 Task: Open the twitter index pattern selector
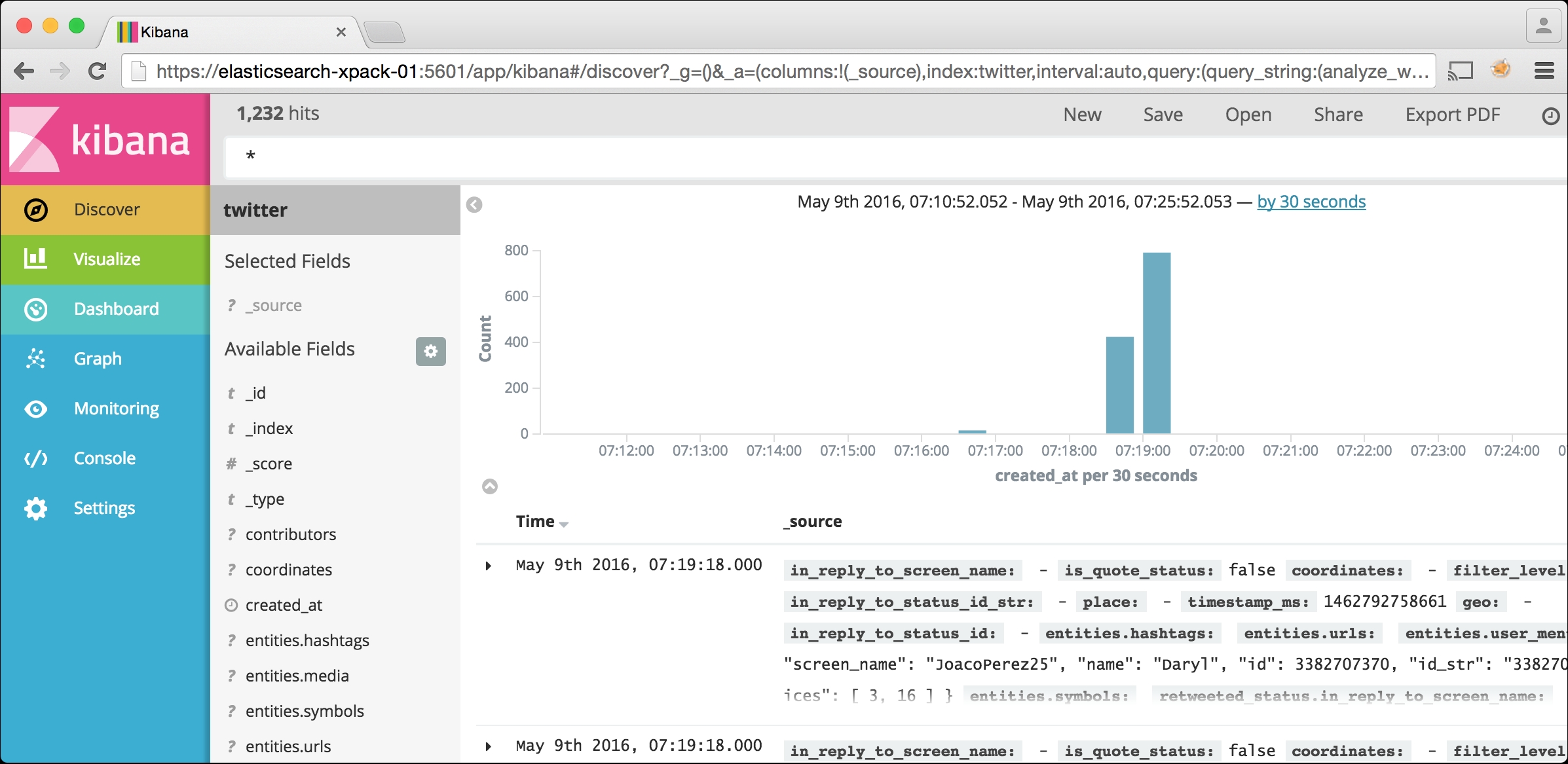pos(335,210)
